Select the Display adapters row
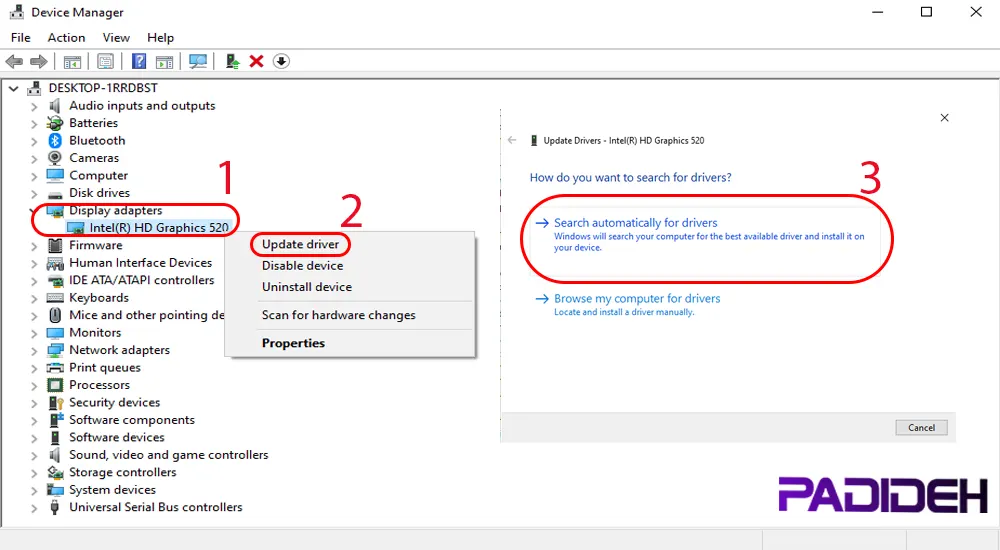Image resolution: width=1000 pixels, height=550 pixels. coord(115,211)
